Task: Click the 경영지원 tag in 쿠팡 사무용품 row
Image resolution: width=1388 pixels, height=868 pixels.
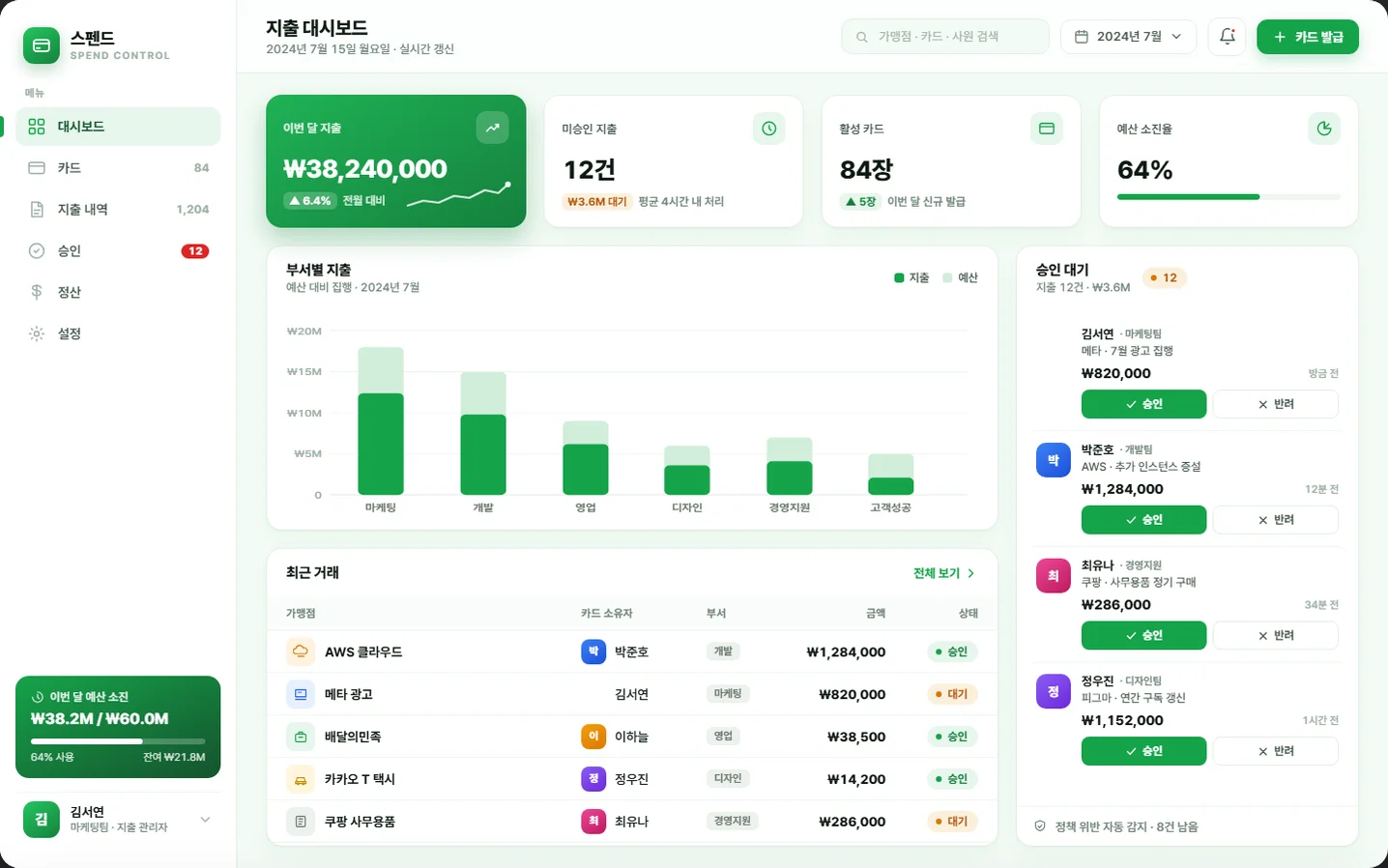Action: [x=733, y=821]
